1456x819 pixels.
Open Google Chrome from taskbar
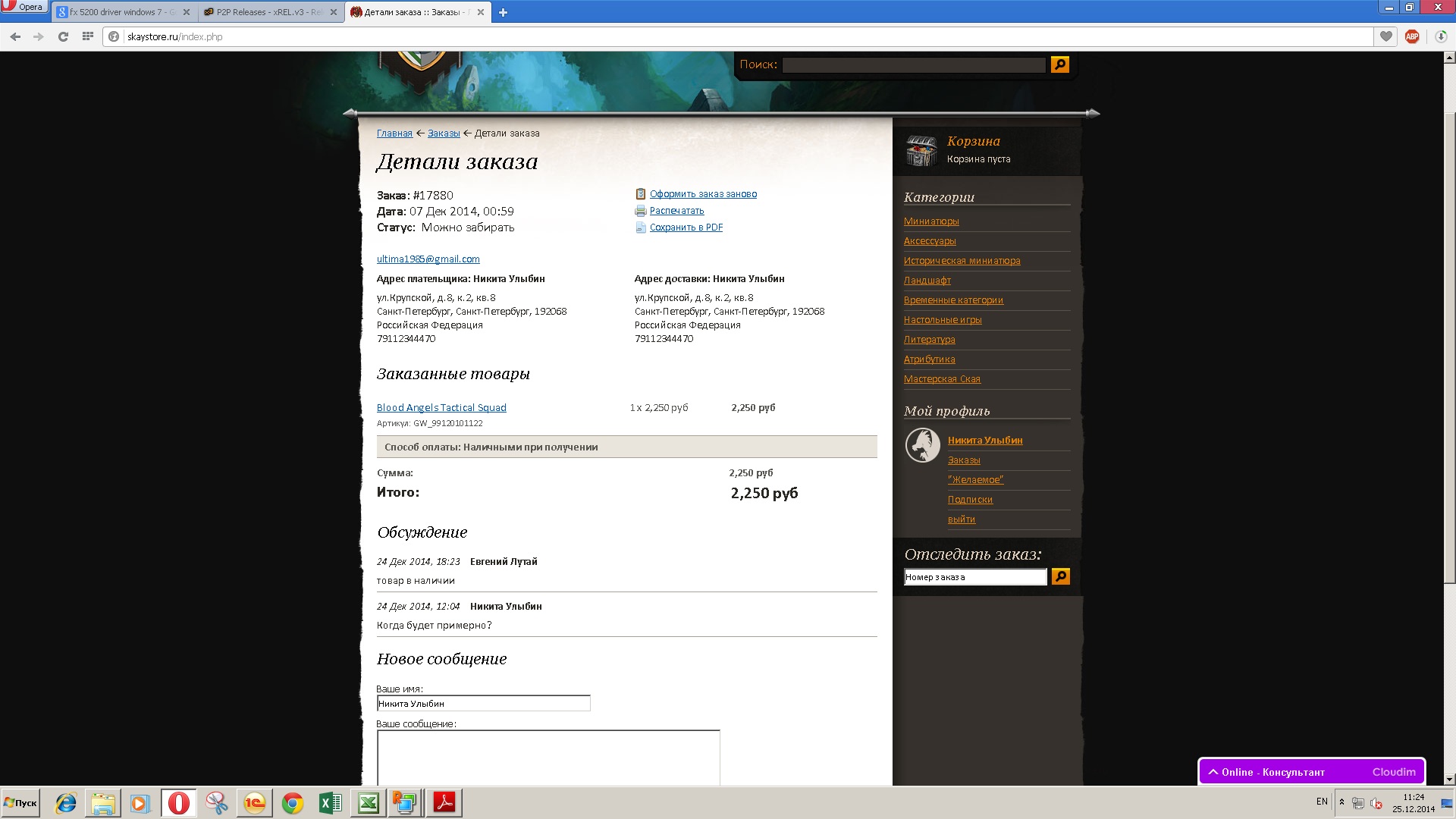(293, 803)
